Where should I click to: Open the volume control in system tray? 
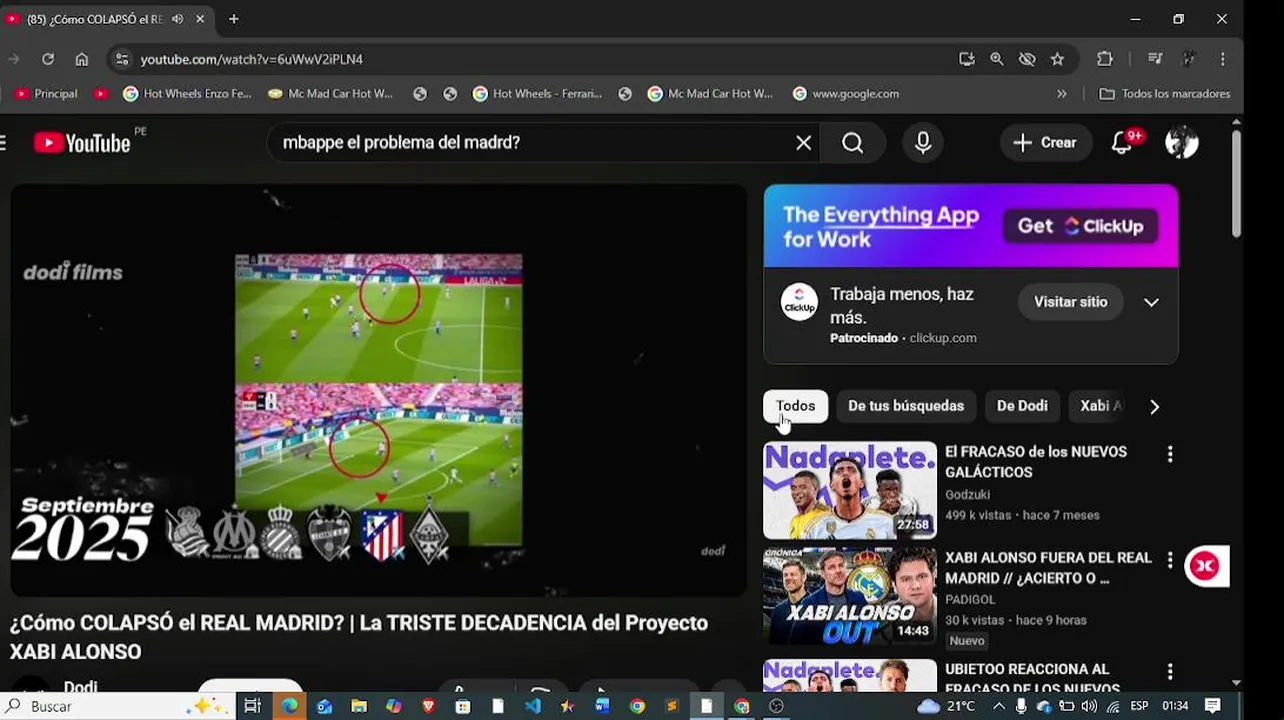[1089, 706]
